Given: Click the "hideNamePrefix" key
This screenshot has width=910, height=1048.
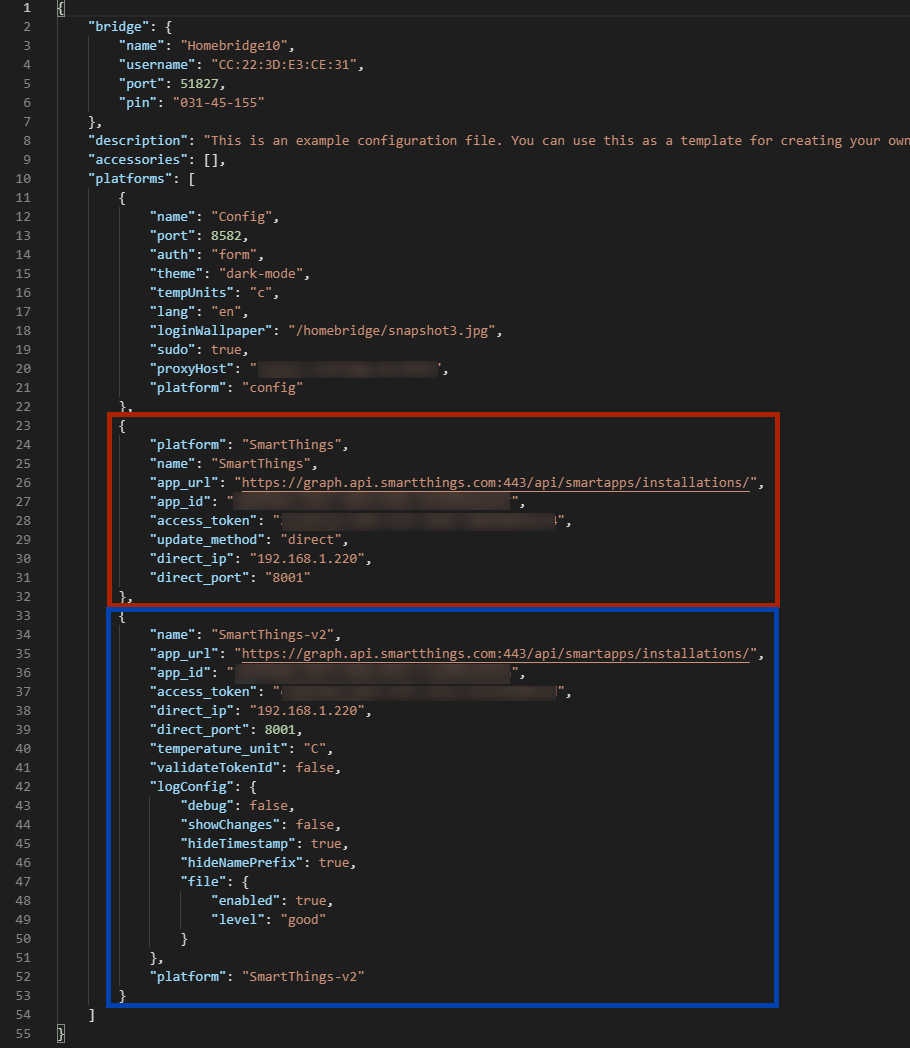Looking at the screenshot, I should click(242, 863).
